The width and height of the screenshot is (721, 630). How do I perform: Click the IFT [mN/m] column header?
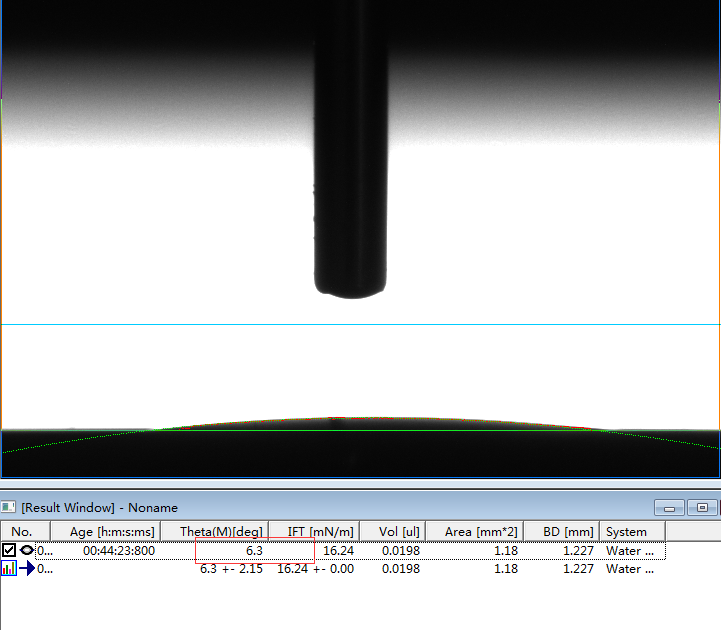[320, 532]
